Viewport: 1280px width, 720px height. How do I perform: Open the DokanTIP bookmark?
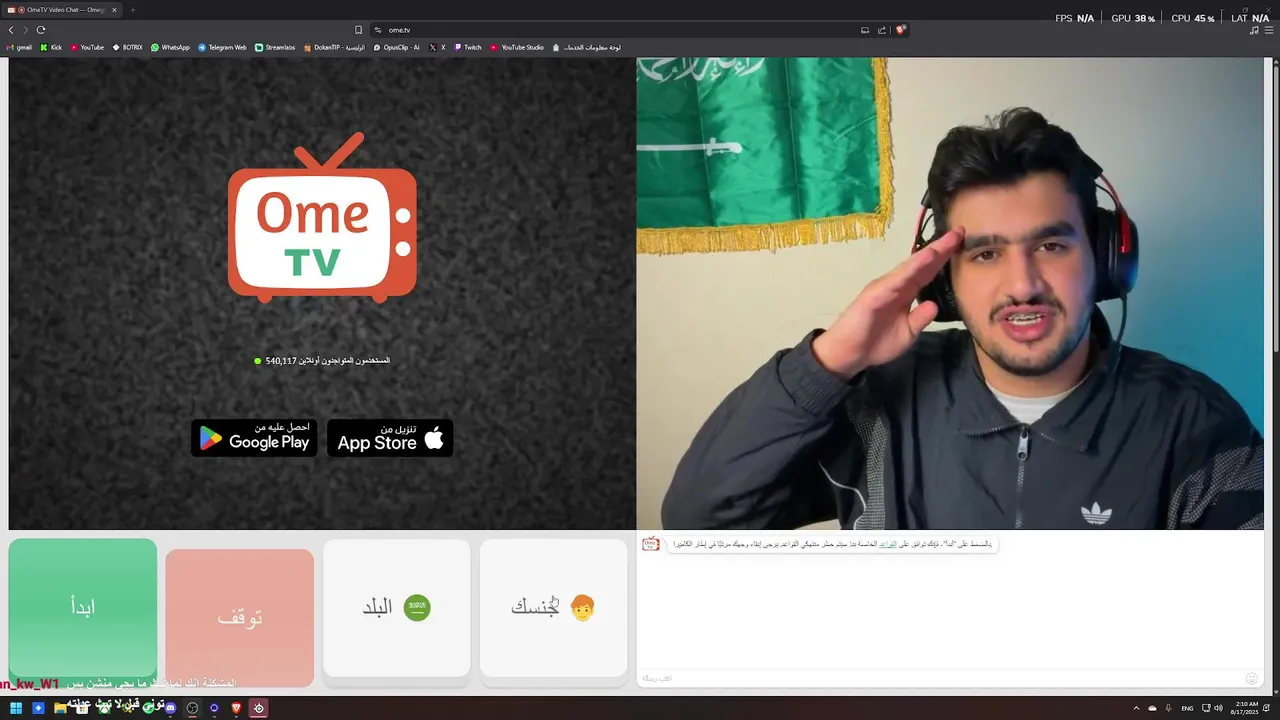(334, 47)
